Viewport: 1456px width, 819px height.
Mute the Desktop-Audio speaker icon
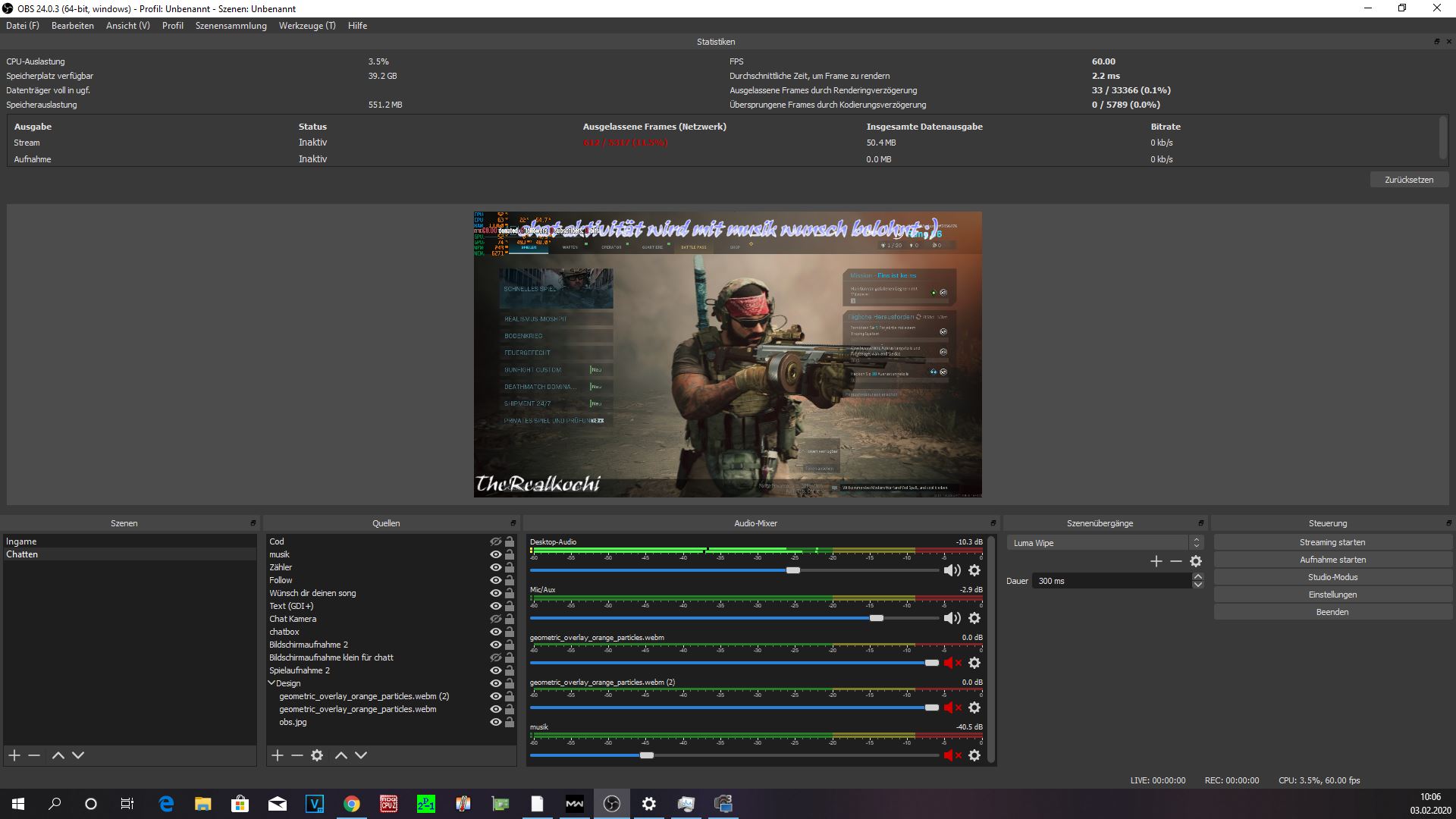[x=951, y=570]
